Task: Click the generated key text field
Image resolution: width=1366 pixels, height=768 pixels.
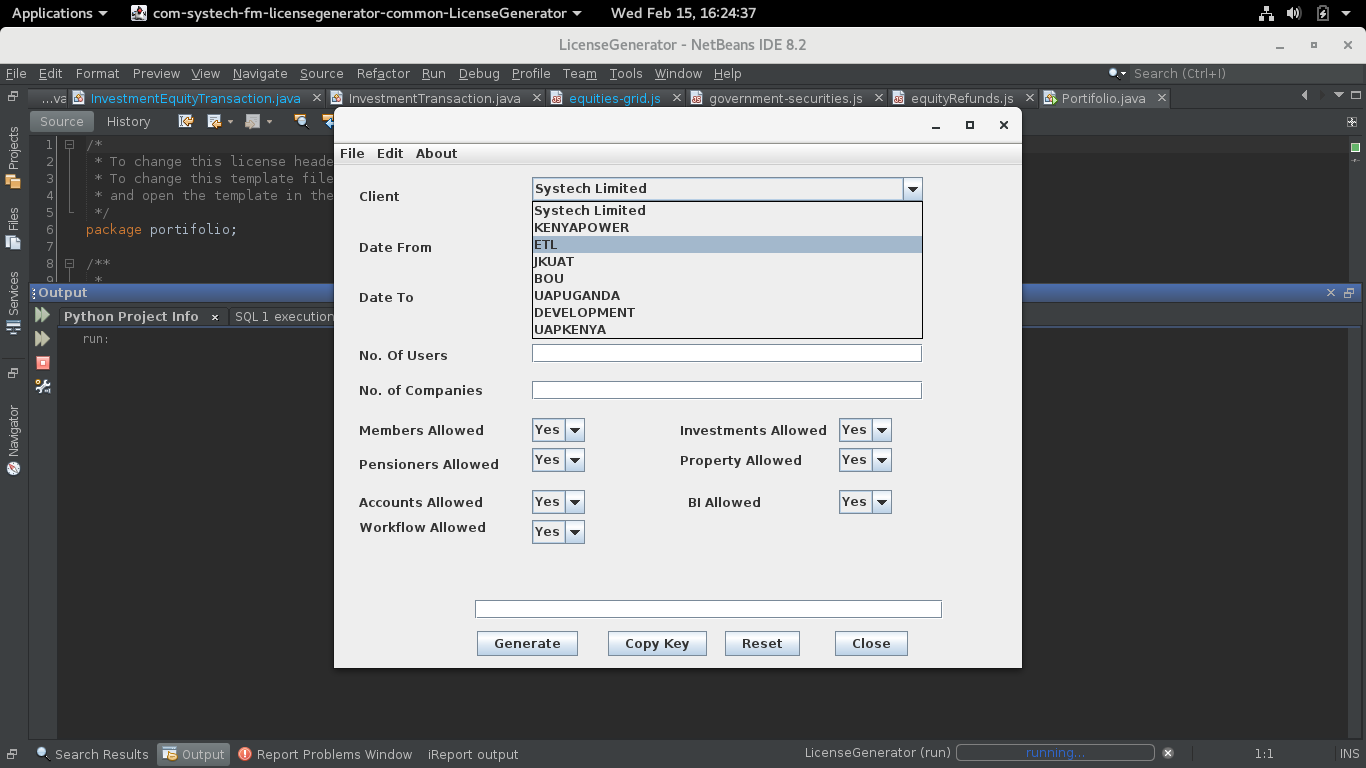Action: click(708, 609)
